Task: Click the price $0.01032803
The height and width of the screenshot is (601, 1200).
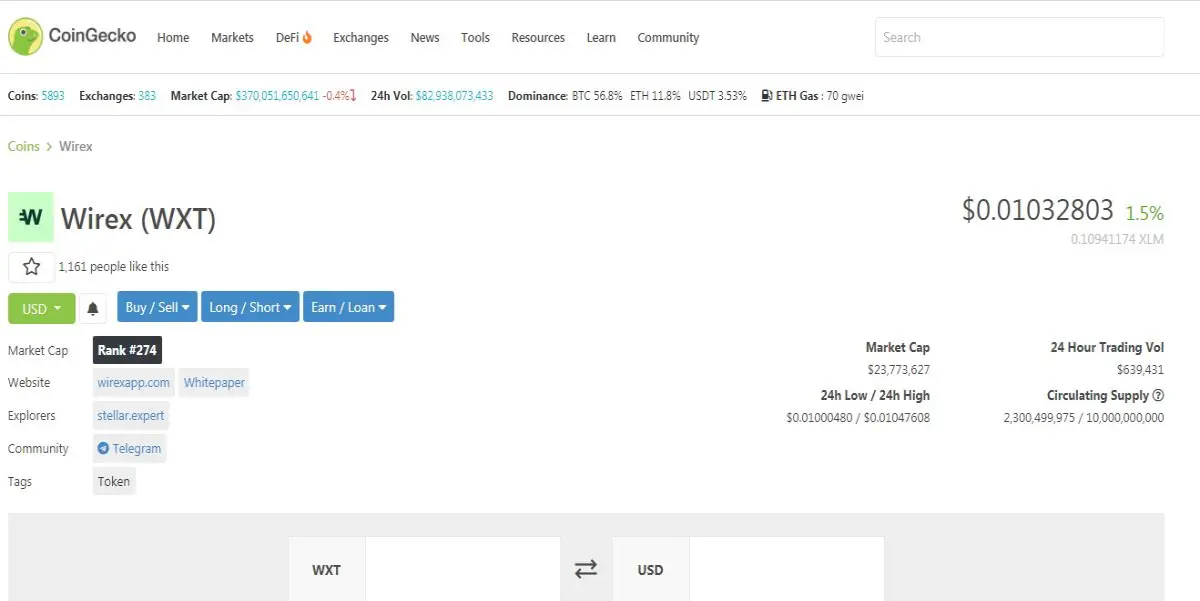Action: [x=1037, y=210]
